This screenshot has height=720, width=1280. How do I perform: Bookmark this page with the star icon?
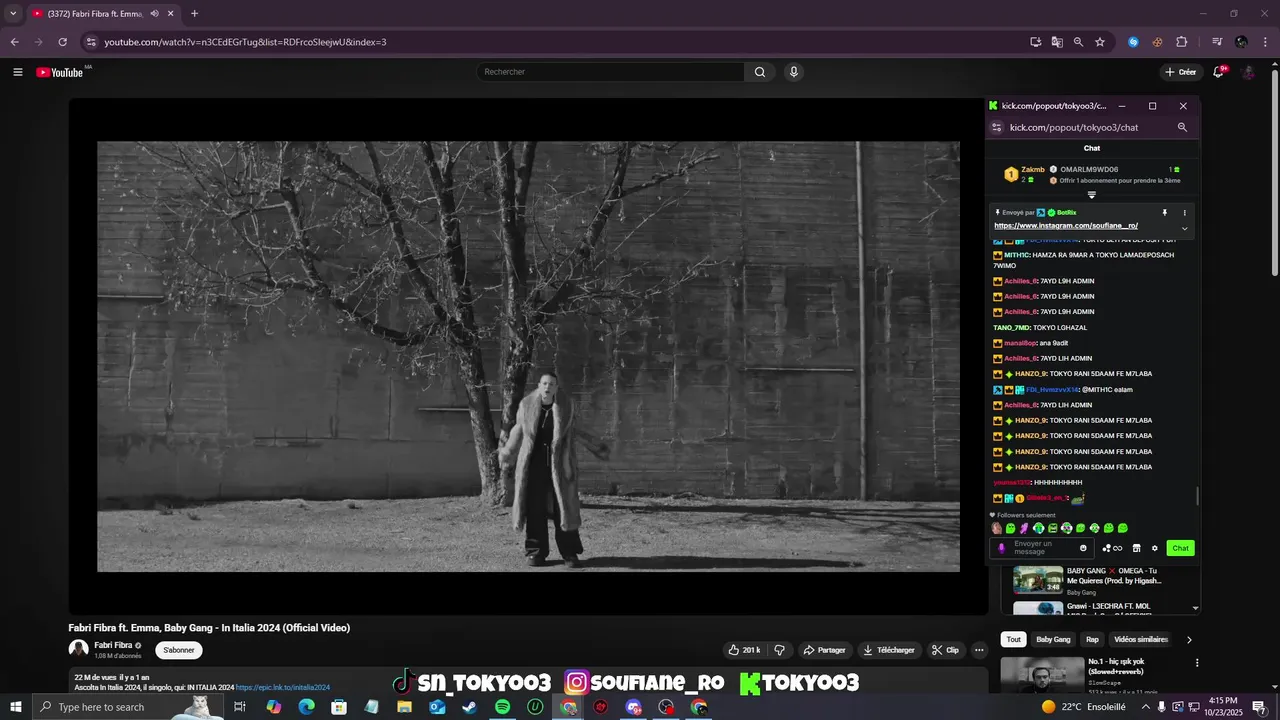pos(1100,42)
